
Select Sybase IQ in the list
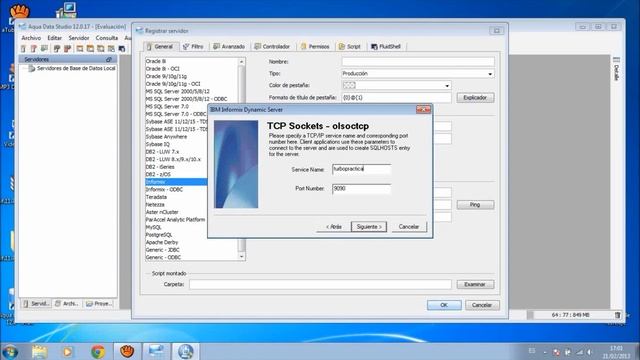coord(158,144)
